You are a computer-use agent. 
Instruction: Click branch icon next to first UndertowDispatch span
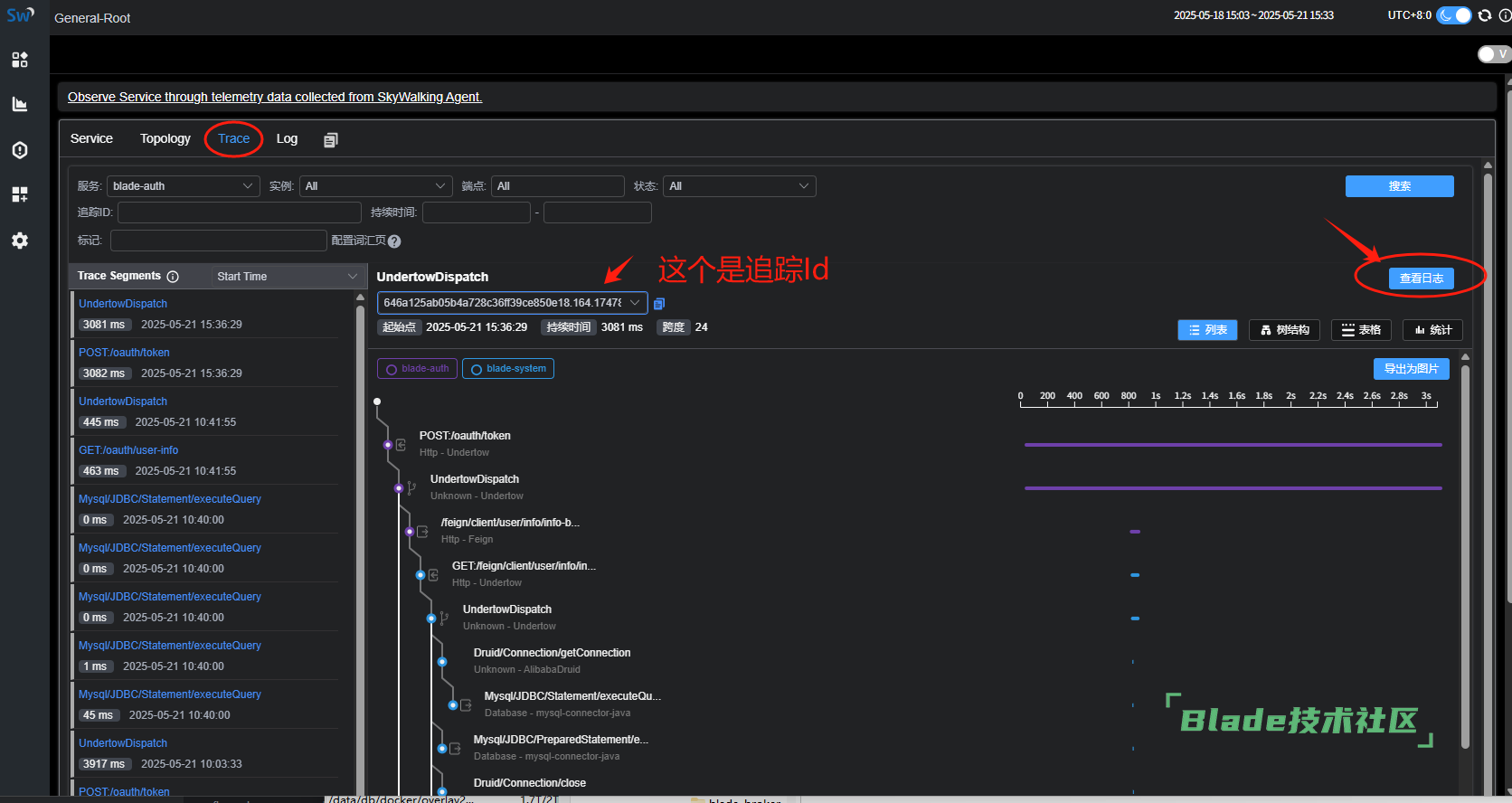(411, 488)
